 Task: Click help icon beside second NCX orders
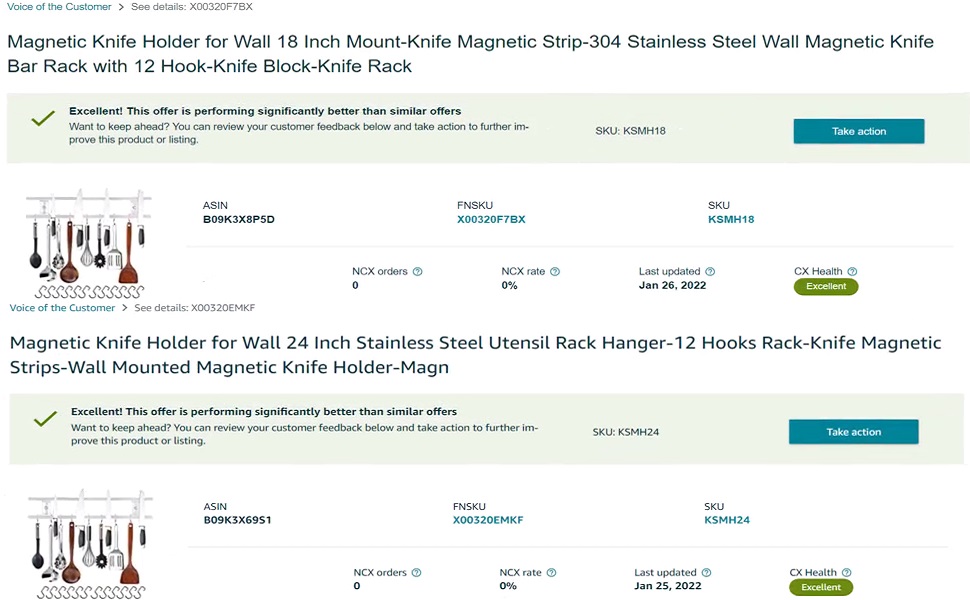(416, 573)
